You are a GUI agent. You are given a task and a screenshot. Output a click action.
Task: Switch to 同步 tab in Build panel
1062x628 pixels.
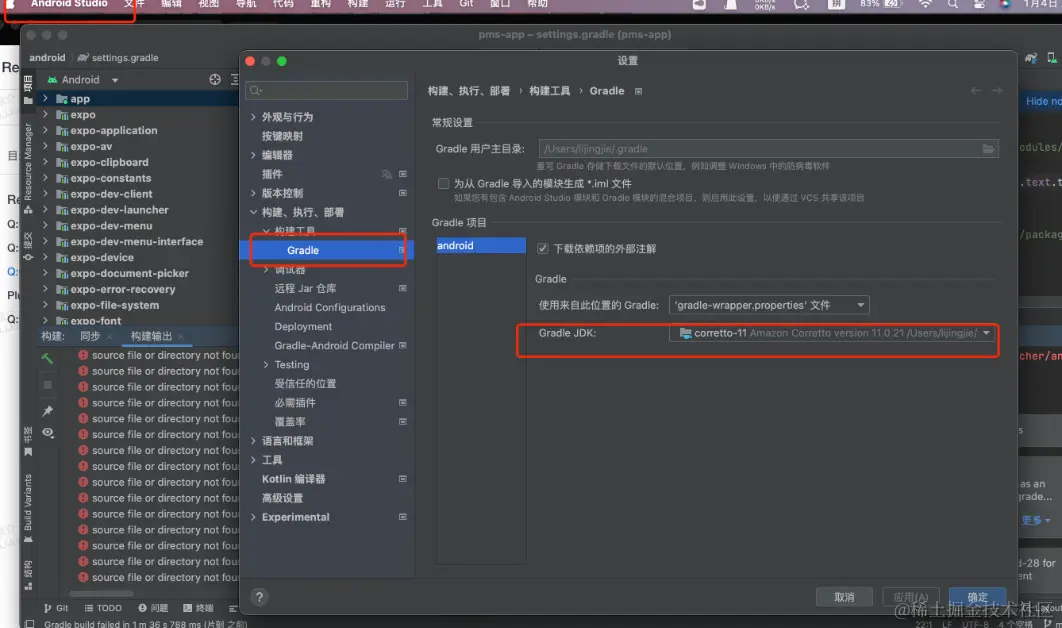click(x=90, y=336)
